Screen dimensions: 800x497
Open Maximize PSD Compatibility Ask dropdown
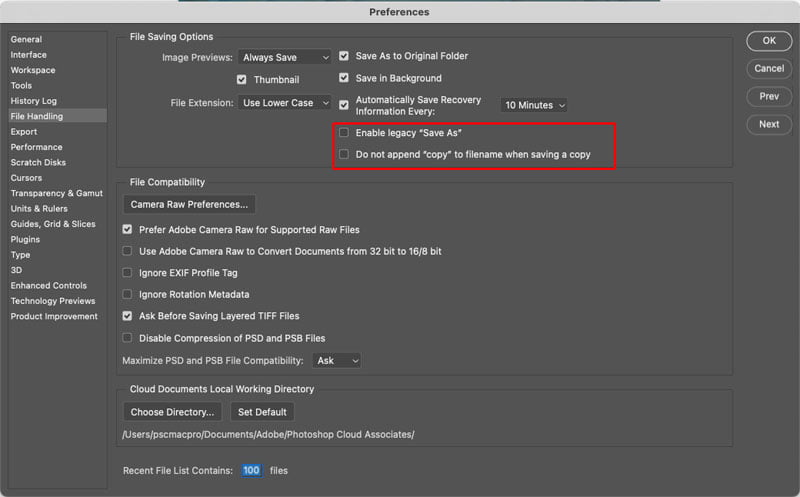tap(337, 361)
